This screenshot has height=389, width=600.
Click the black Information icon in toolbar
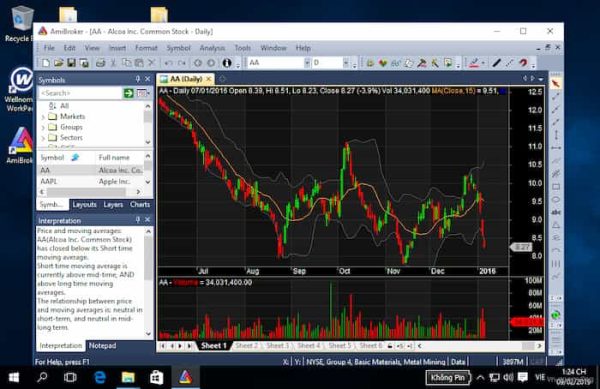point(227,63)
